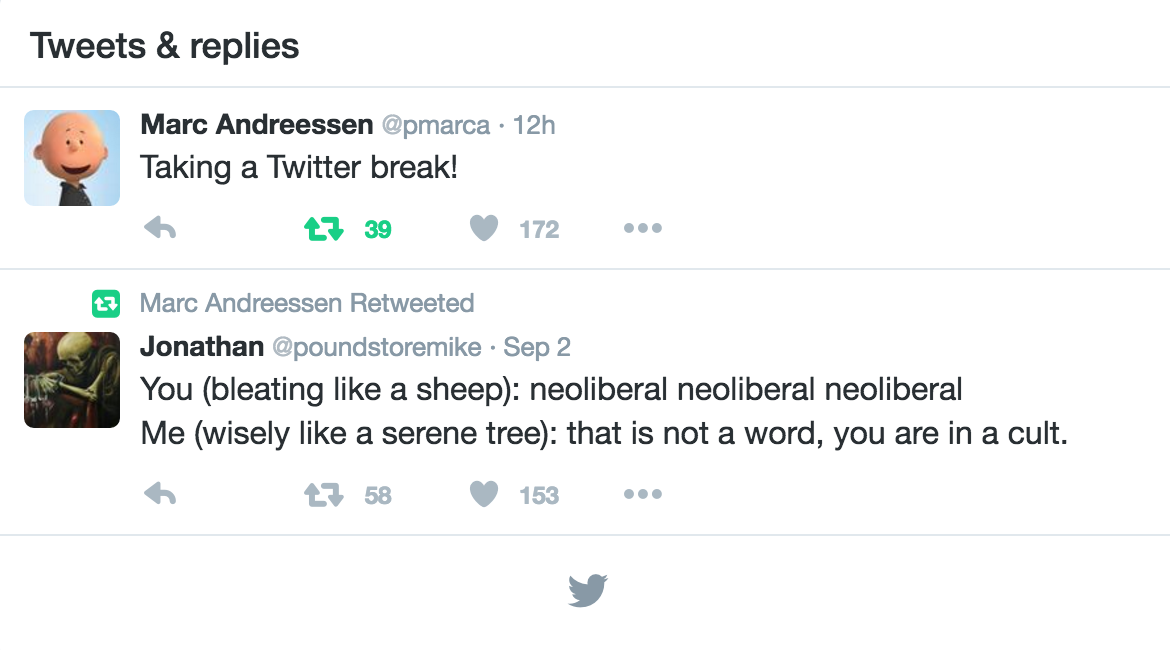The width and height of the screenshot is (1170, 650).
Task: Open more options for Twitter break tweet
Action: [642, 229]
